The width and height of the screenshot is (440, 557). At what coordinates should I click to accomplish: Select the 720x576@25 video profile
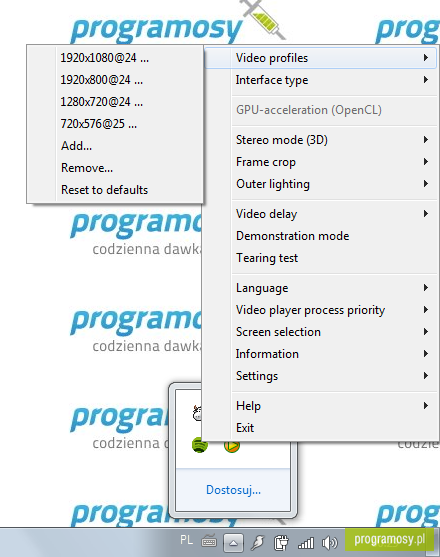[x=115, y=124]
